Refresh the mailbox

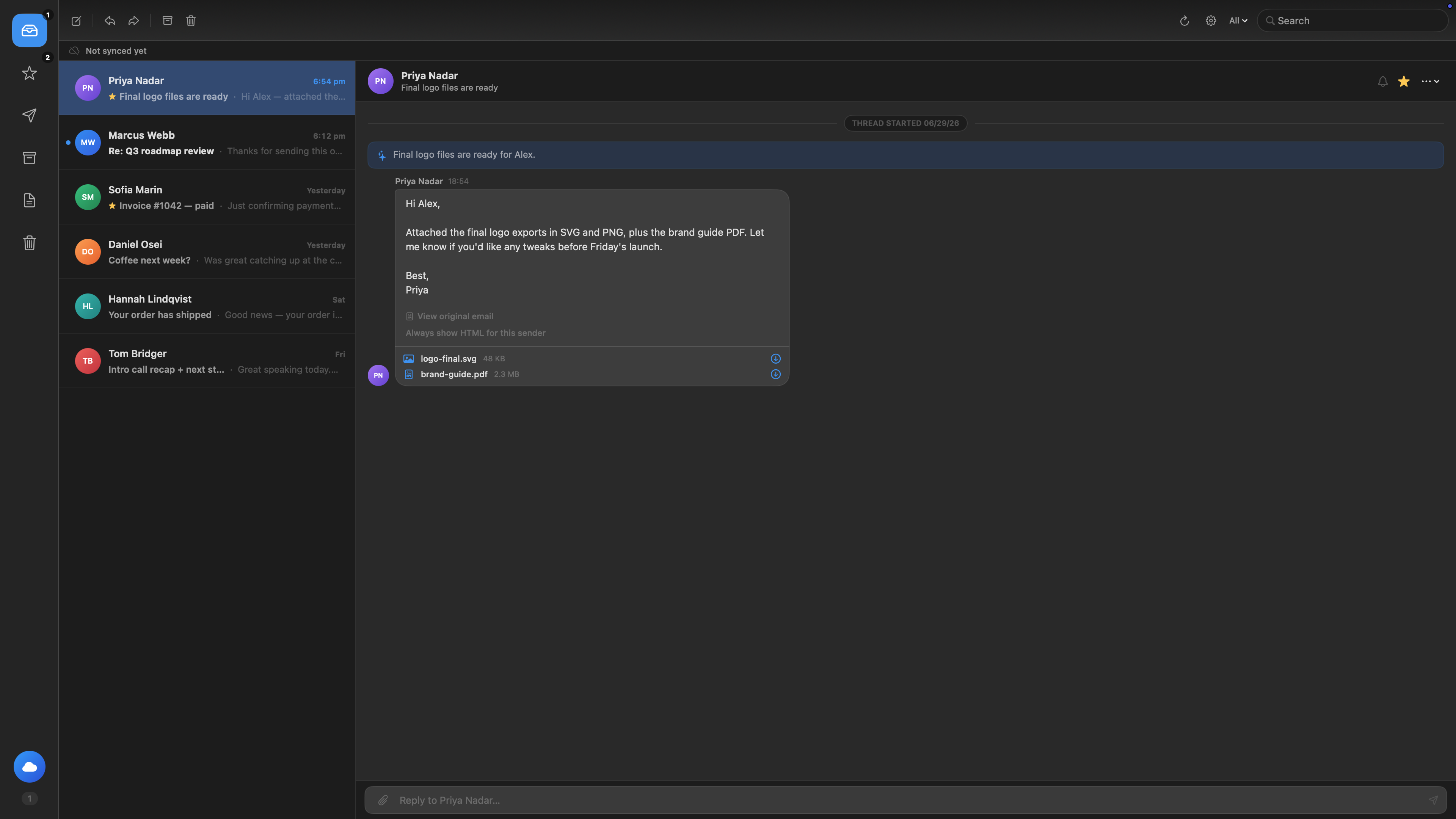click(1185, 21)
